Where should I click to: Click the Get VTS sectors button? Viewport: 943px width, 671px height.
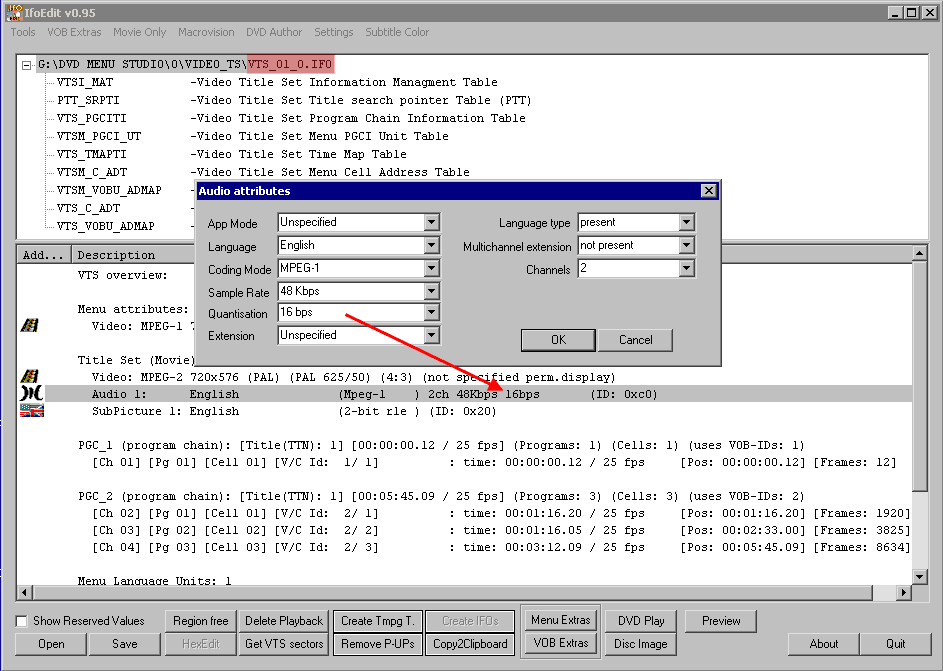(x=284, y=644)
